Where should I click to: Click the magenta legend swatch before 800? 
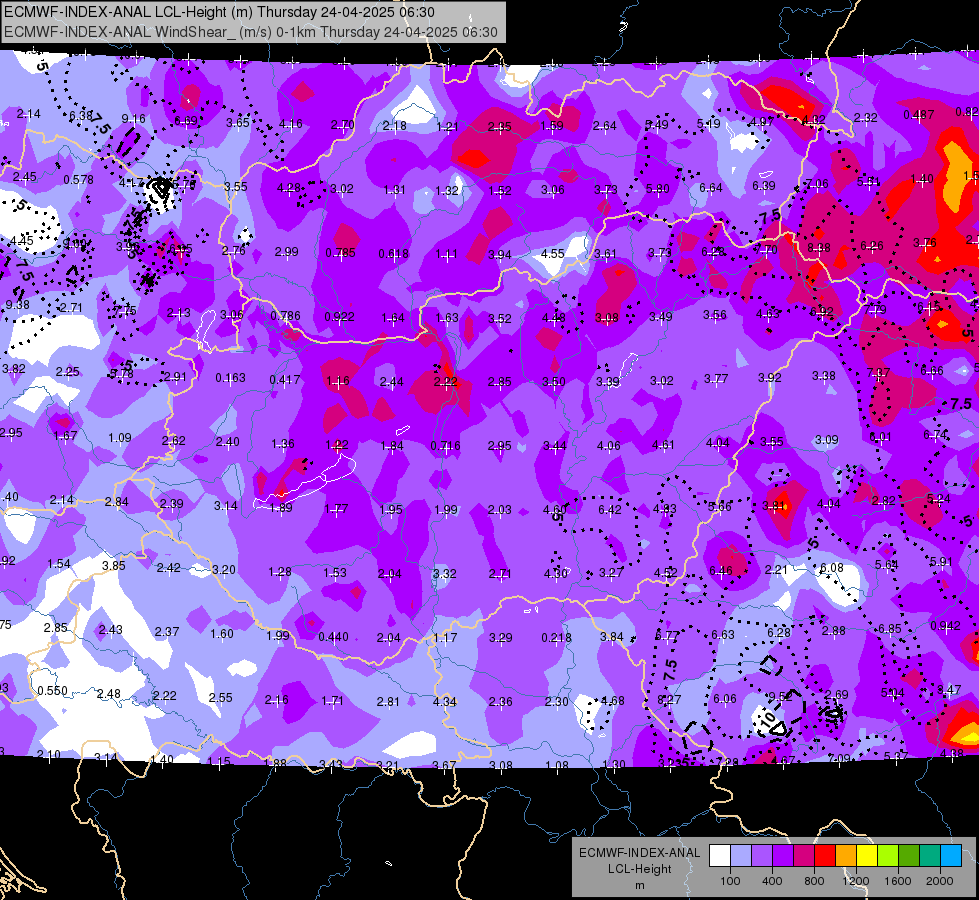[x=804, y=856]
